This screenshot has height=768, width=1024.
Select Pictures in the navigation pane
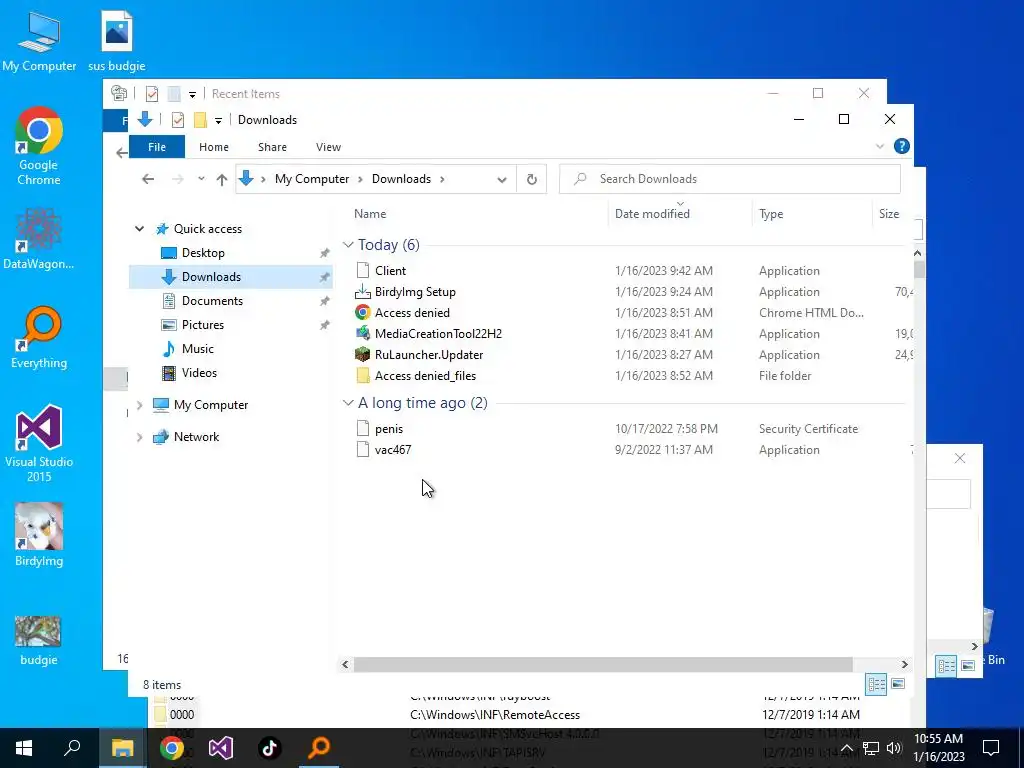pos(202,325)
